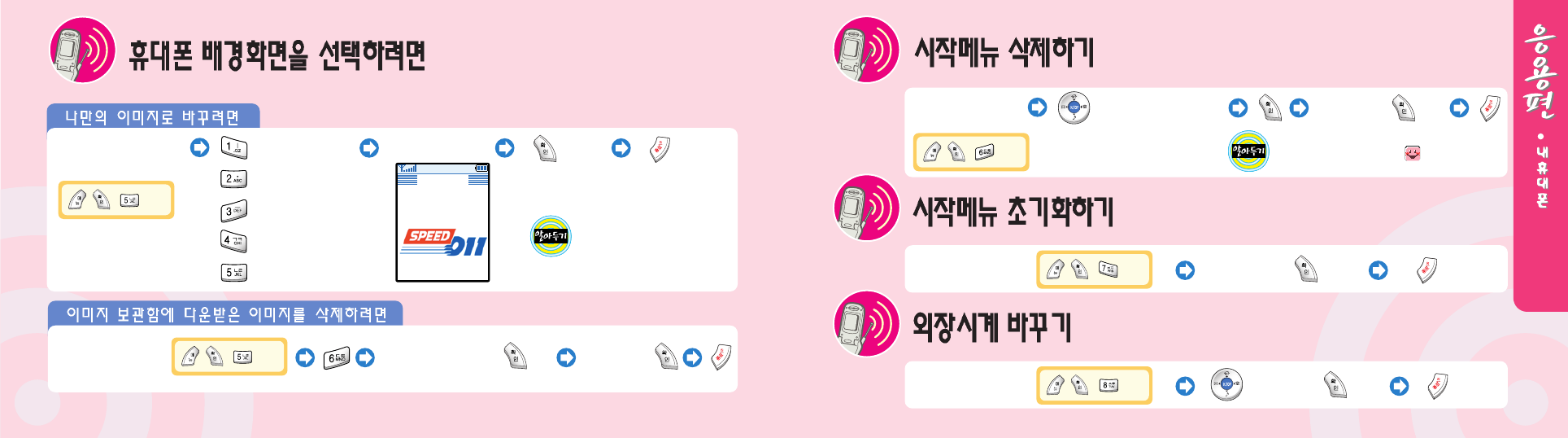Viewport: 1568px width, 438px height.
Task: Open the 나만의 이미지로 바꾸려면 tab
Action: (153, 116)
